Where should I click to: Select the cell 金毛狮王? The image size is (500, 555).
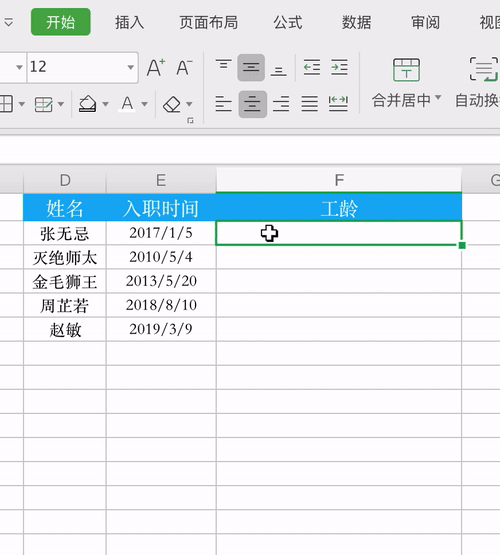[65, 281]
